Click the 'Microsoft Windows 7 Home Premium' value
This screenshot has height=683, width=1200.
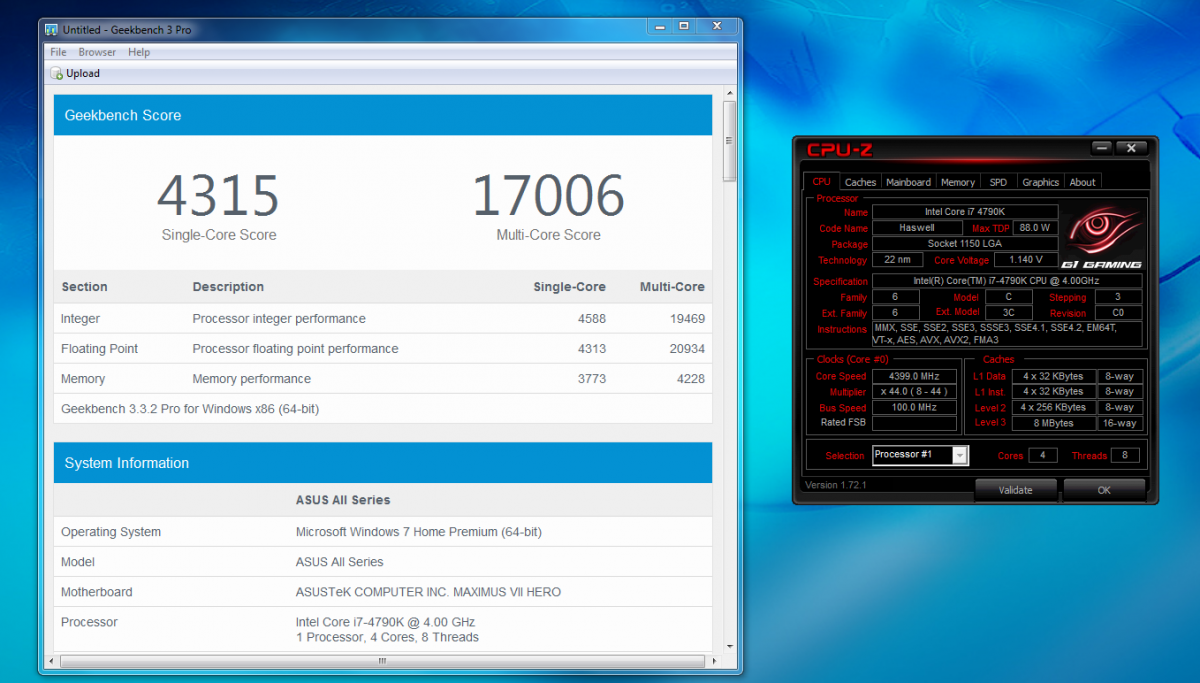419,532
